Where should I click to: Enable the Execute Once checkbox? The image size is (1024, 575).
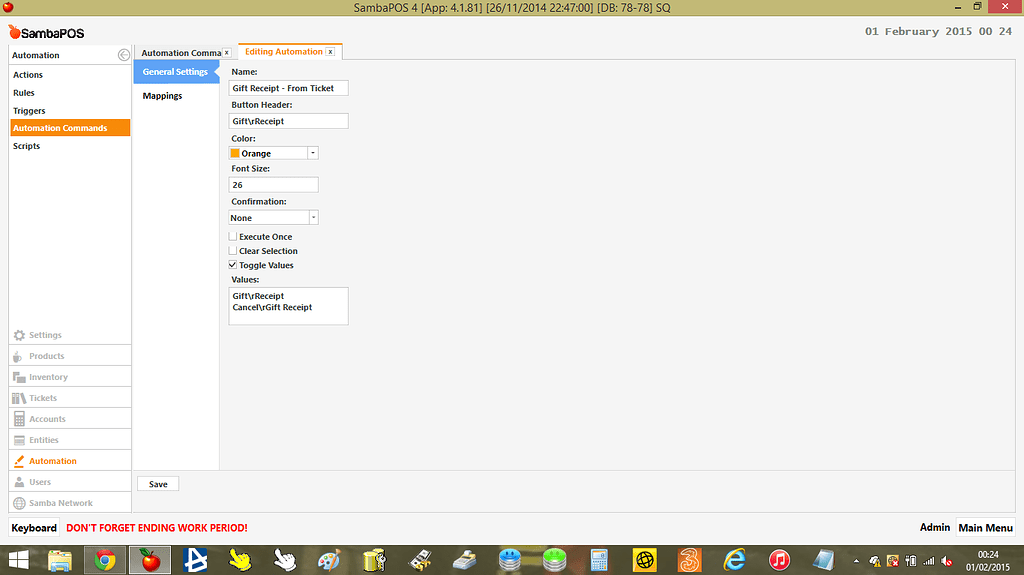[x=233, y=237]
